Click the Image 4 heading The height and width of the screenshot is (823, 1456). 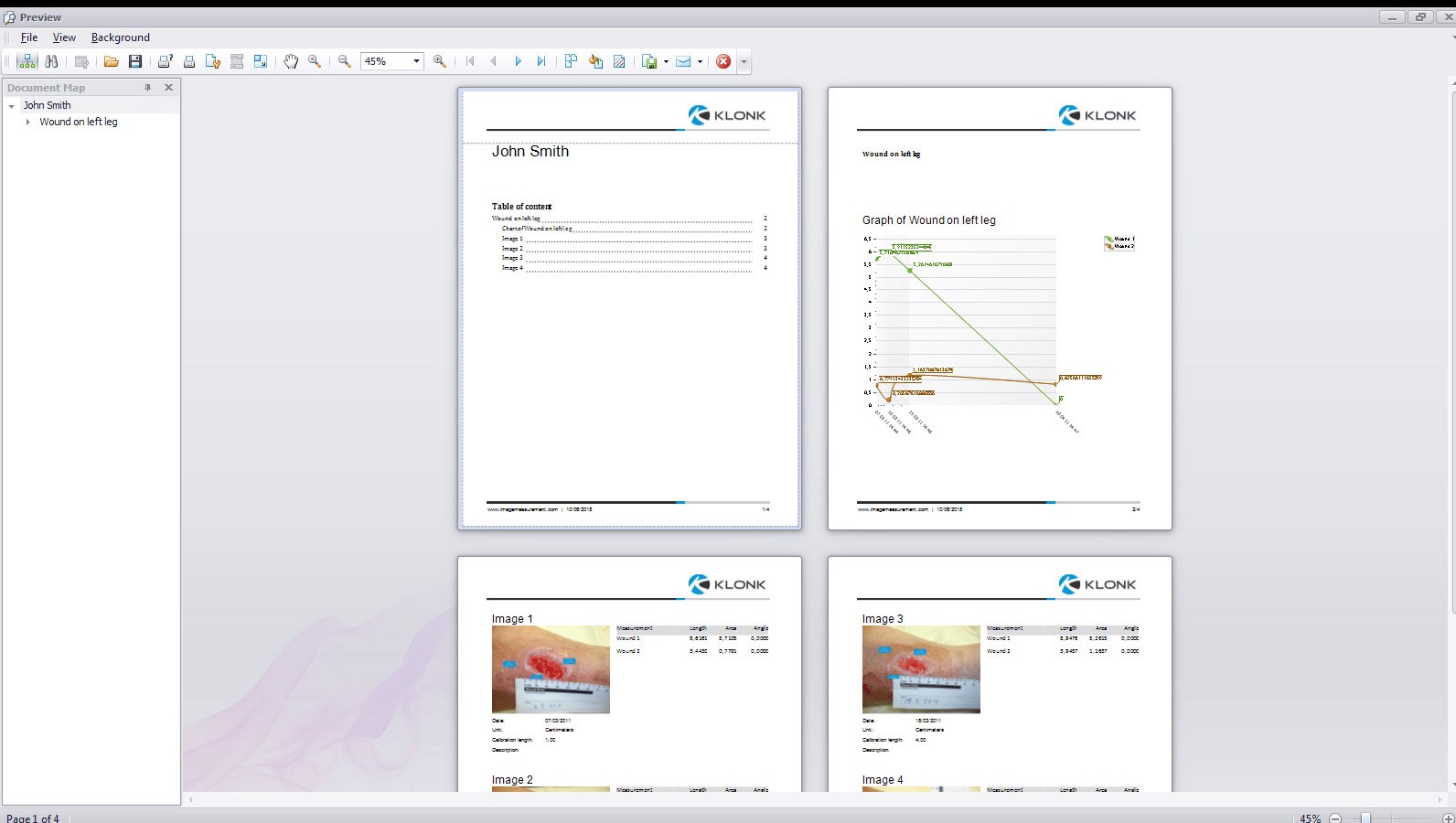[x=883, y=780]
